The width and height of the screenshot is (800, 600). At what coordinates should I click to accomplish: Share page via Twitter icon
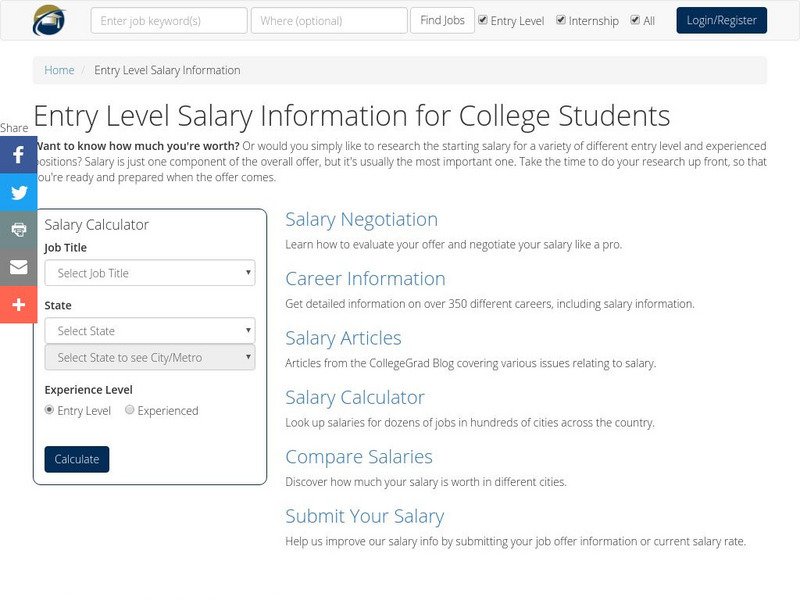tap(18, 192)
